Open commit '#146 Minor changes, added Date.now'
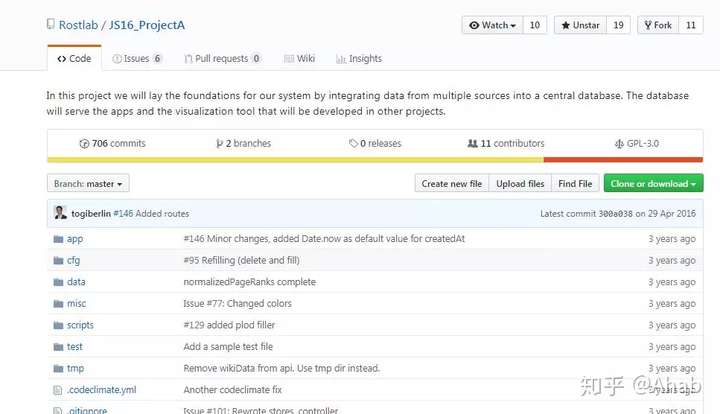Screen dimensions: 720x414 click(324, 239)
